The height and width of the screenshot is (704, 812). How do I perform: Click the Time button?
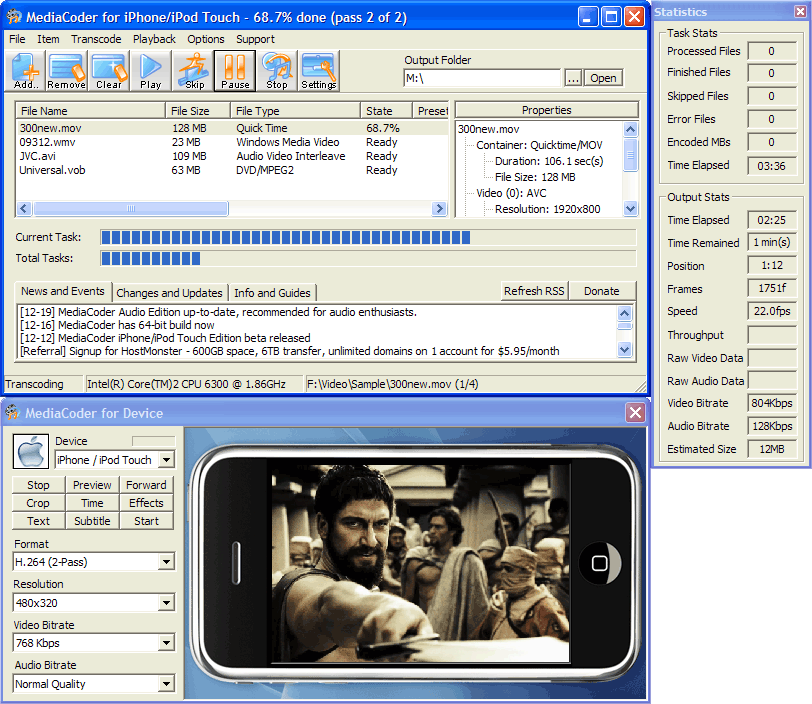pos(92,503)
